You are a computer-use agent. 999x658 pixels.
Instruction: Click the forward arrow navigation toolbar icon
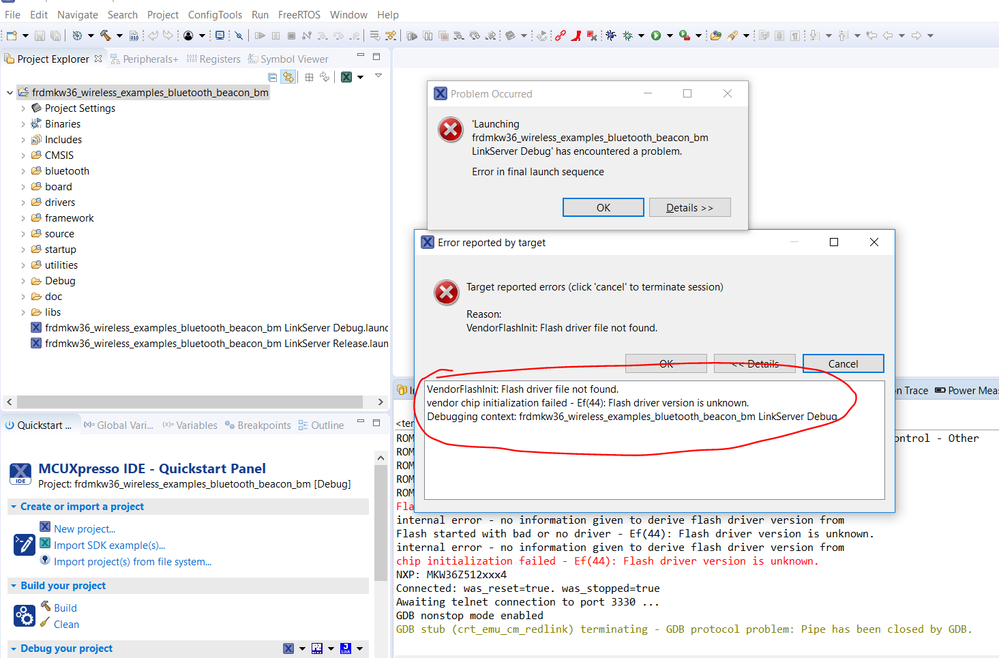(916, 36)
